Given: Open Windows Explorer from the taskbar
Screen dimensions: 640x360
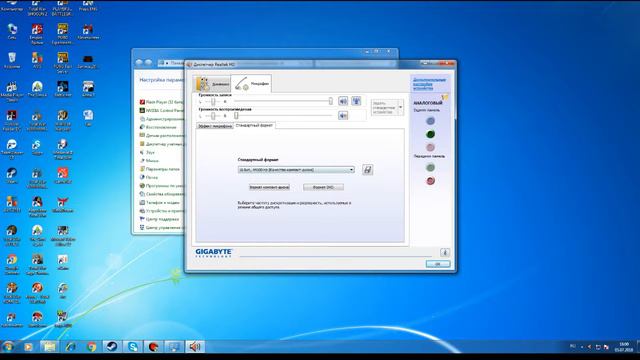Looking at the screenshot, I should point(49,347).
